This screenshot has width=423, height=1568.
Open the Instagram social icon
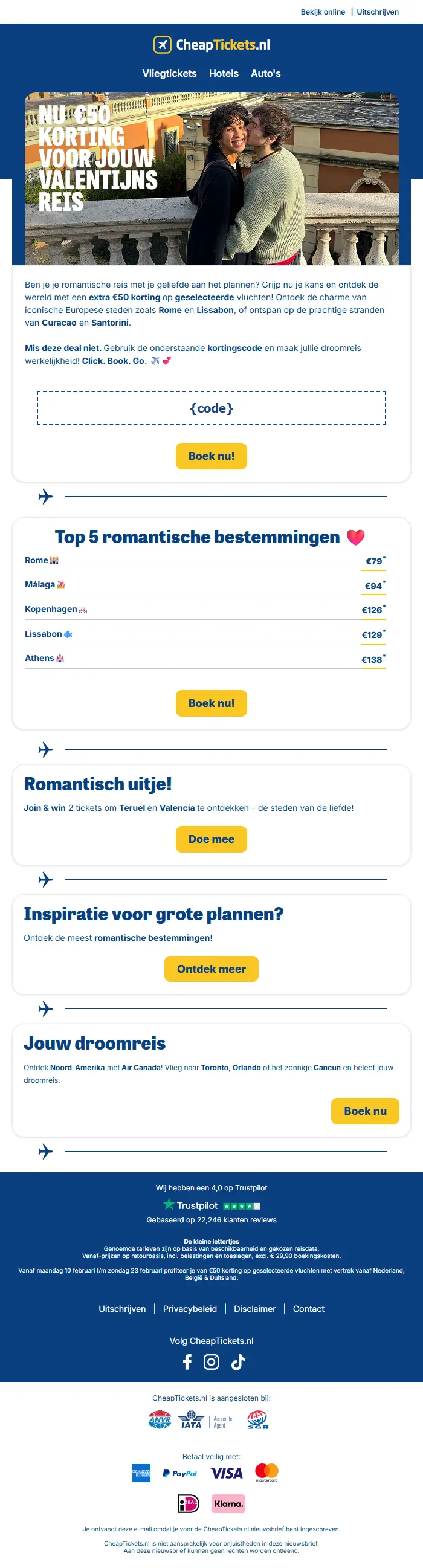(x=211, y=1361)
